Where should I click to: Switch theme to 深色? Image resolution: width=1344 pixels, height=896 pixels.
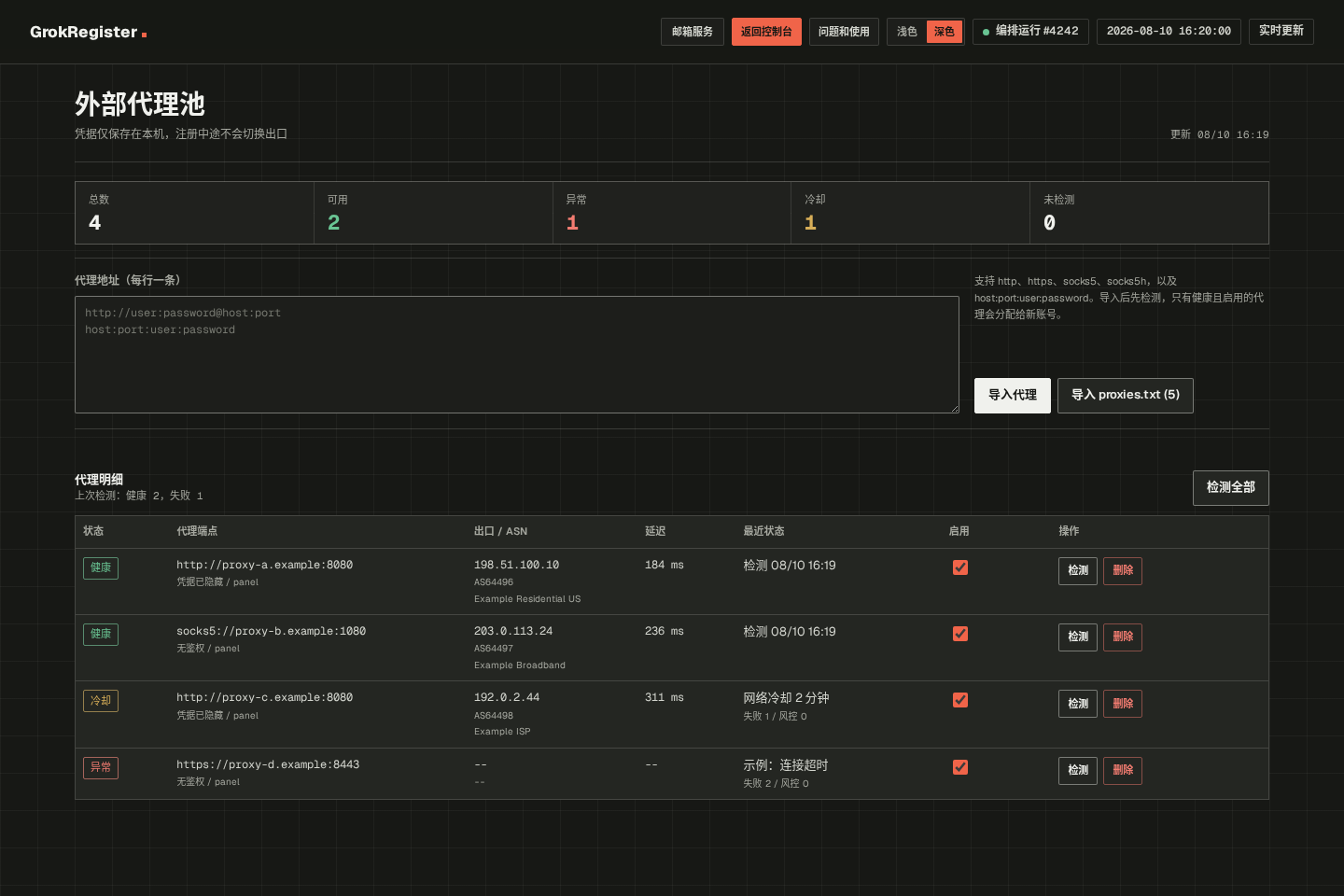click(x=945, y=32)
